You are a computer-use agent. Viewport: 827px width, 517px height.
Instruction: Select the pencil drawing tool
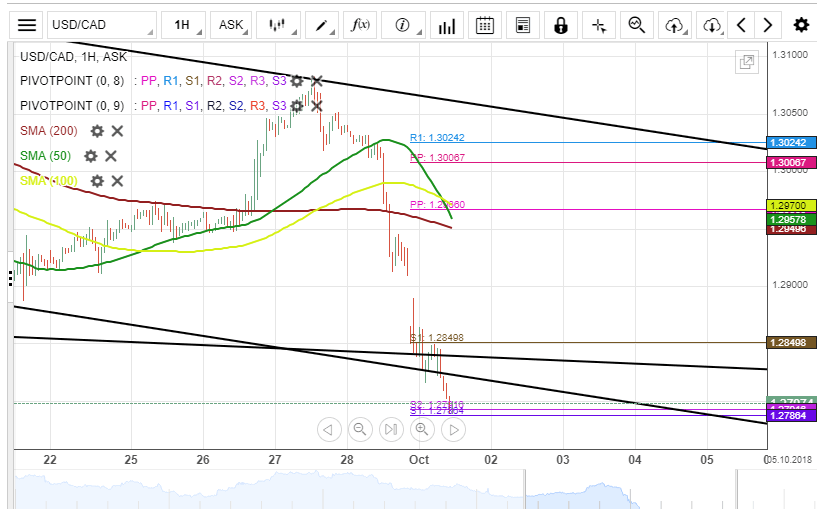[x=322, y=25]
